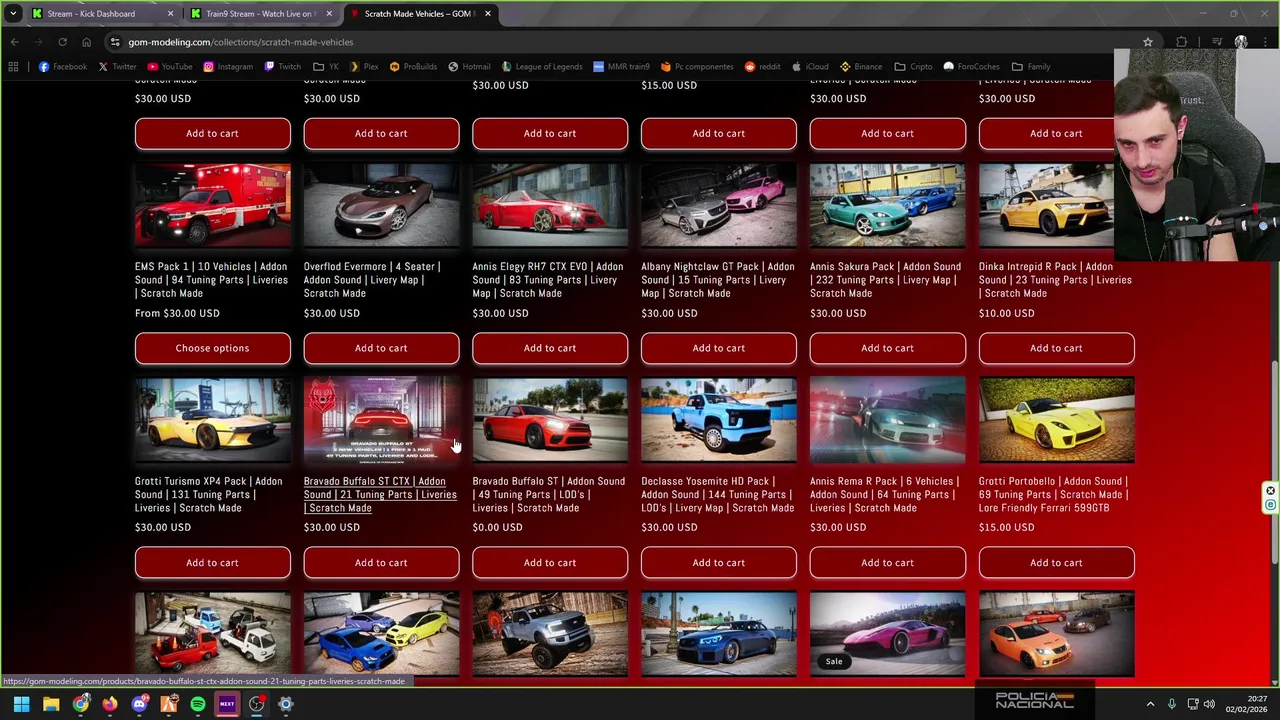
Task: Open File Explorer from the taskbar
Action: [x=51, y=704]
